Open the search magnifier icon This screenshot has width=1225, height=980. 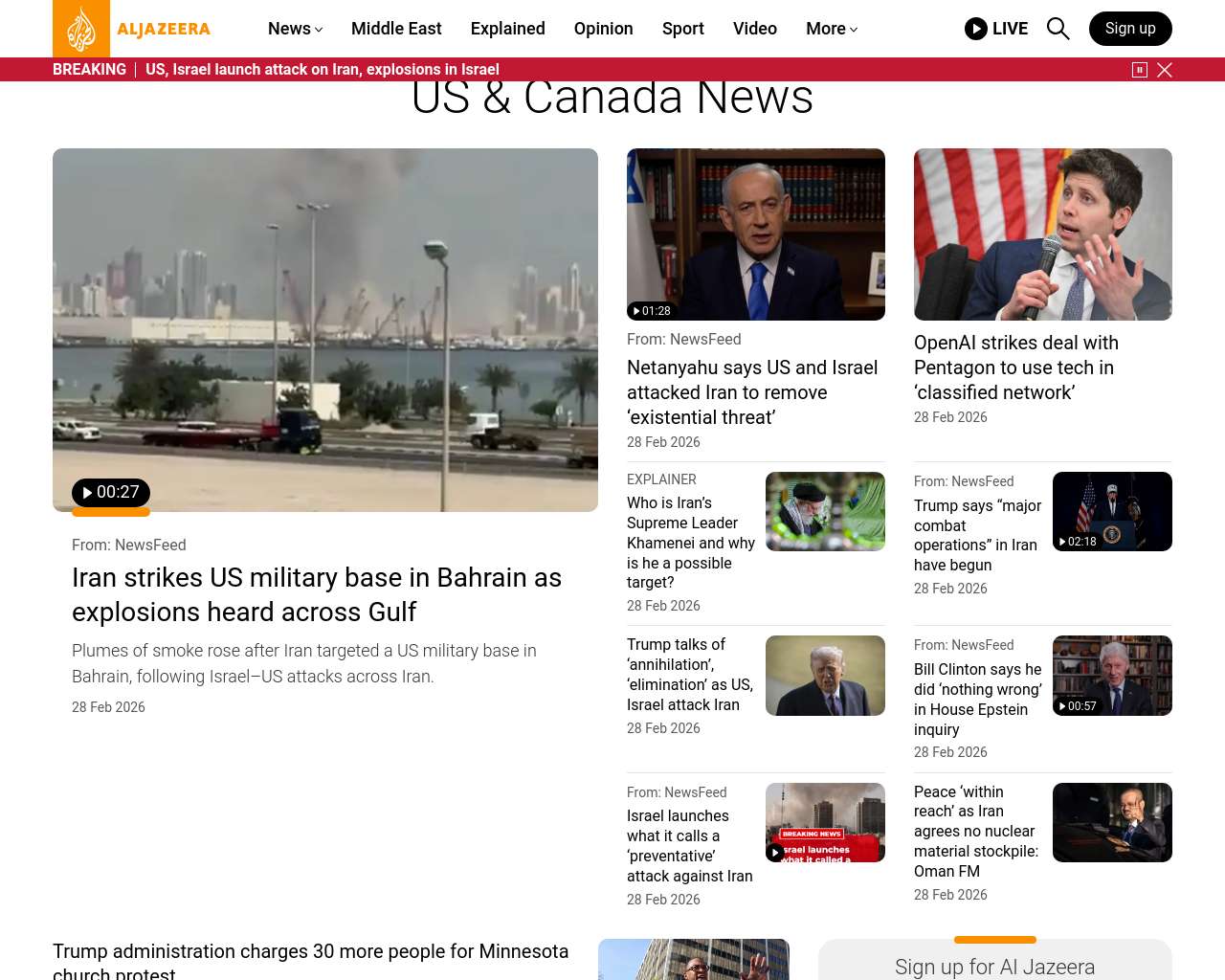(1058, 29)
